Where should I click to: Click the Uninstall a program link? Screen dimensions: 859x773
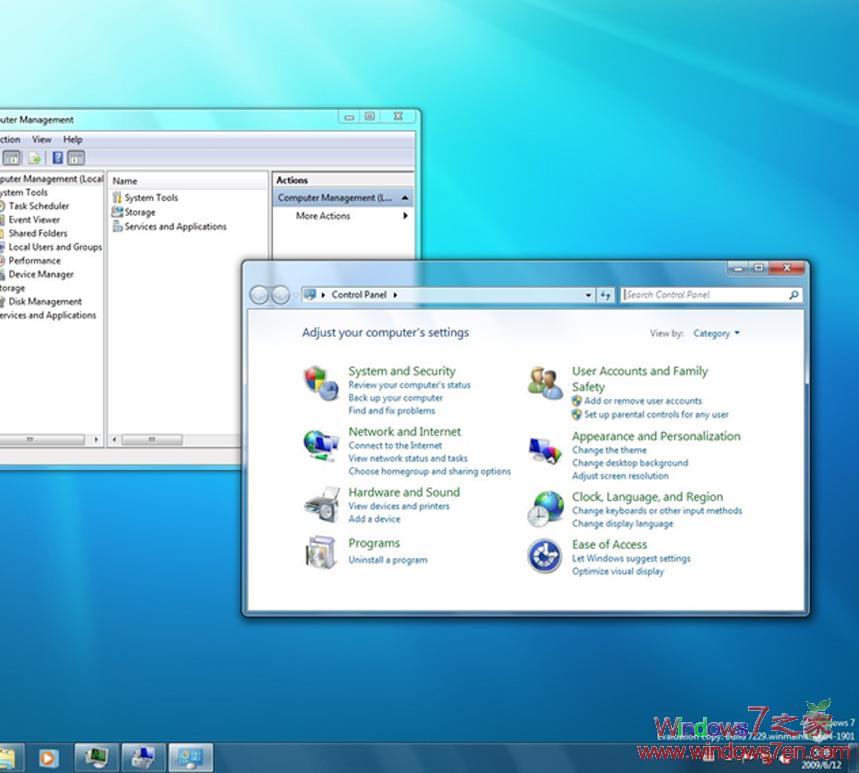[x=387, y=560]
